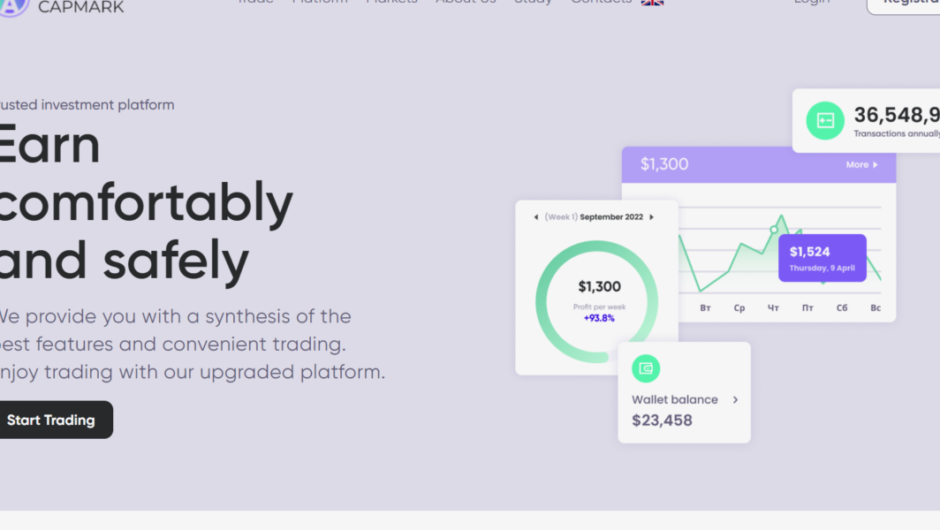
Task: Open the Platform menu item
Action: coord(320,3)
